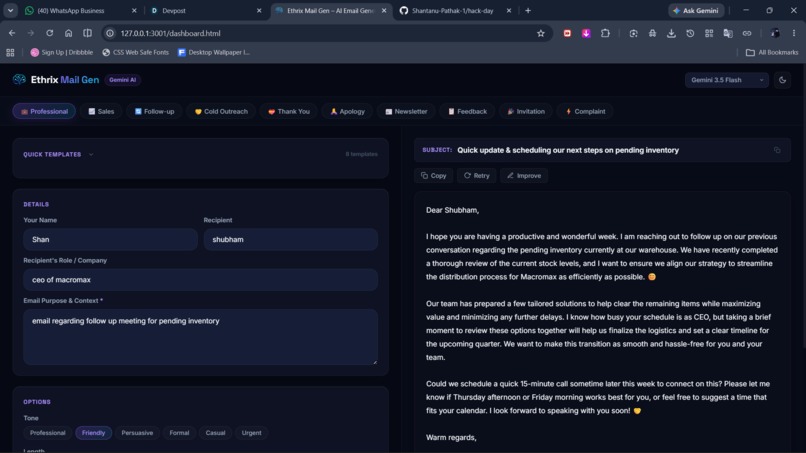Set tone to Formal

pos(179,433)
